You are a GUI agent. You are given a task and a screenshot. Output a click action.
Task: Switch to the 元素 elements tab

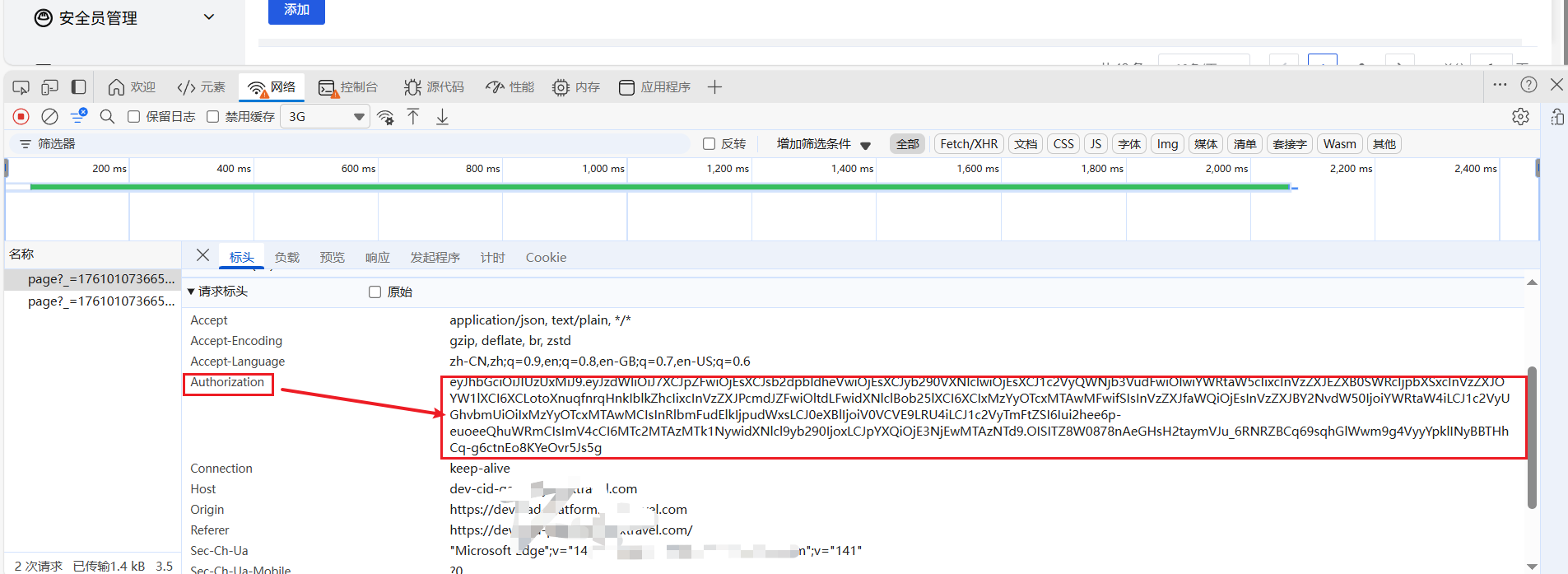(x=202, y=87)
